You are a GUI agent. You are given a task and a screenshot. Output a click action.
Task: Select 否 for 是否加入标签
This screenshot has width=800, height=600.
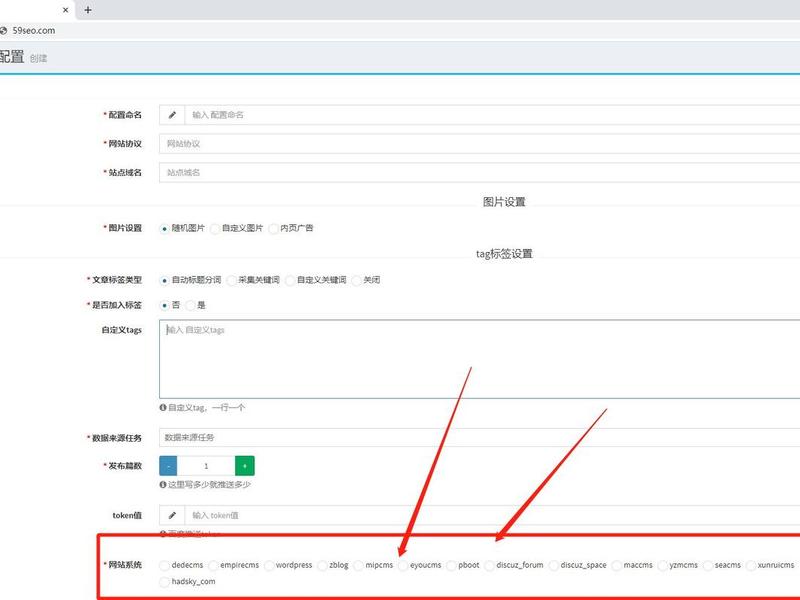(164, 306)
